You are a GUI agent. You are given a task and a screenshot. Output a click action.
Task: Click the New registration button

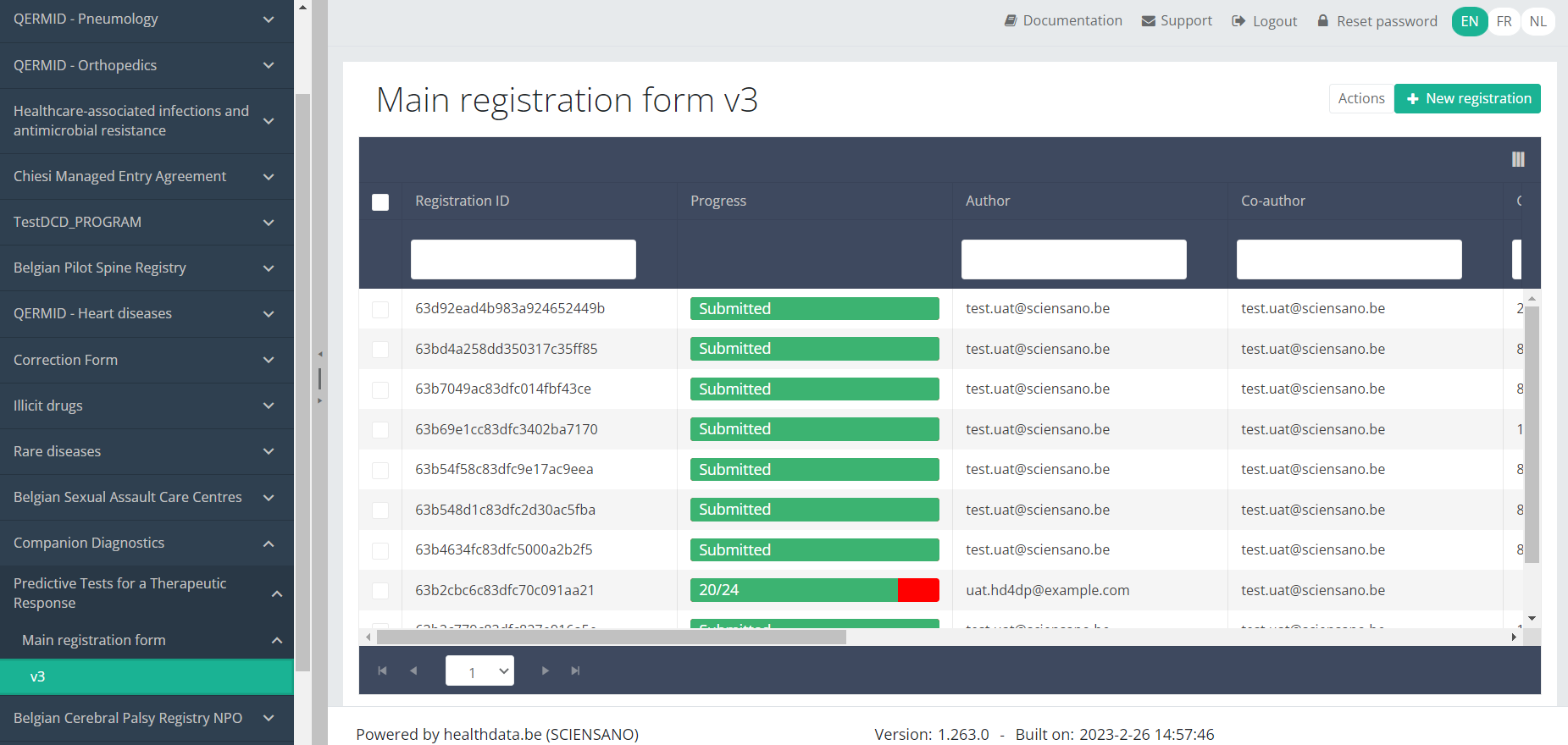(1467, 98)
